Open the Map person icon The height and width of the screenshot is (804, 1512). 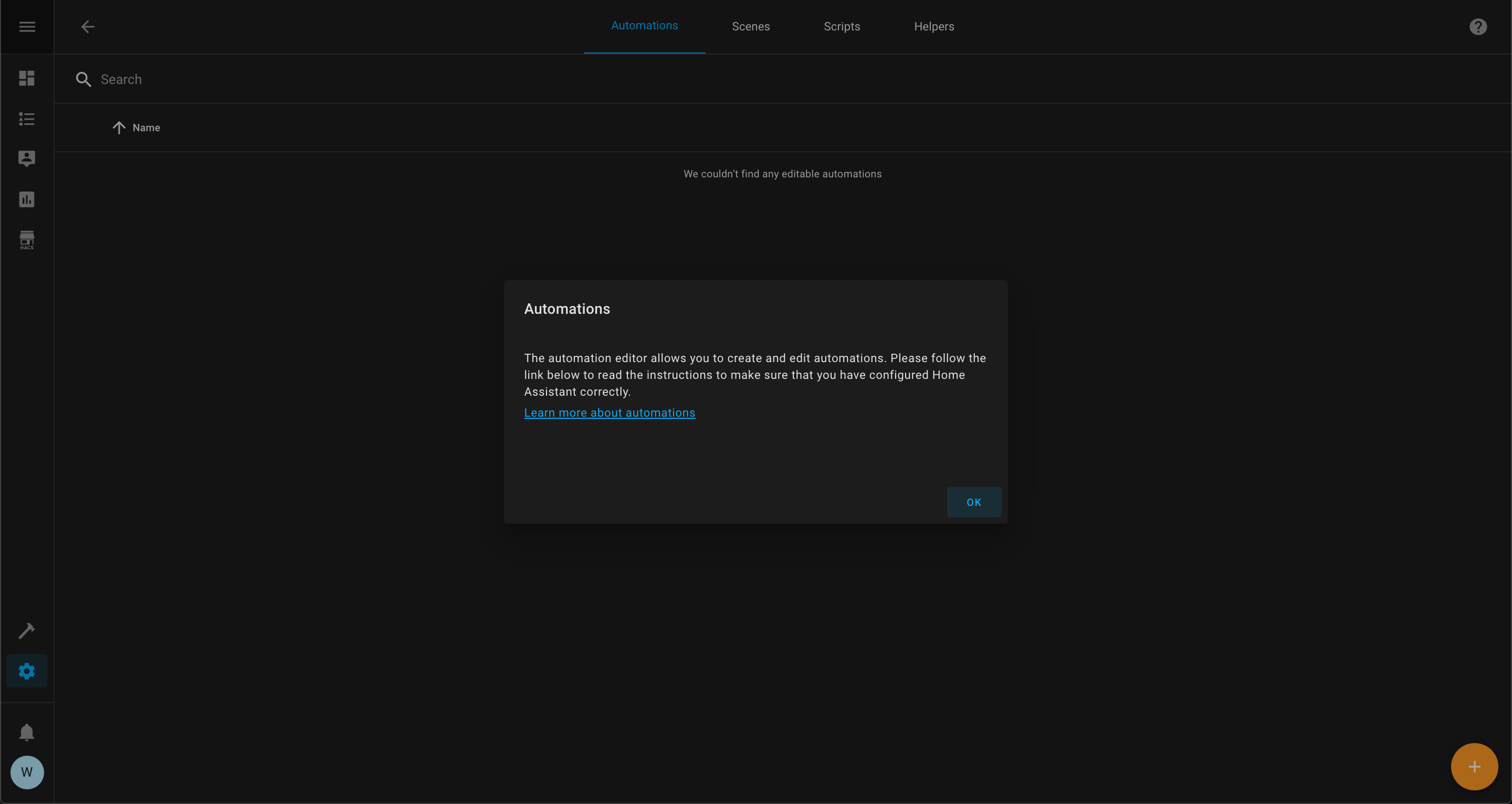tap(27, 158)
